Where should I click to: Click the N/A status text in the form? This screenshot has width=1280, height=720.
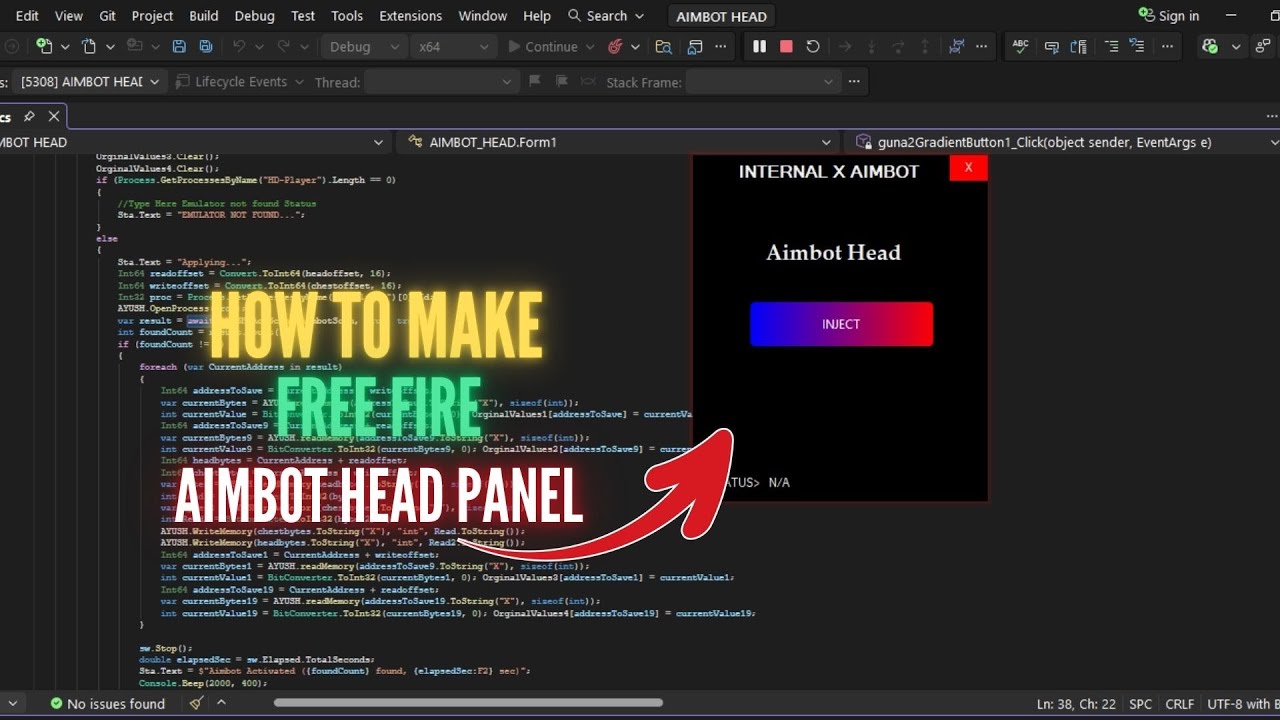coord(779,483)
